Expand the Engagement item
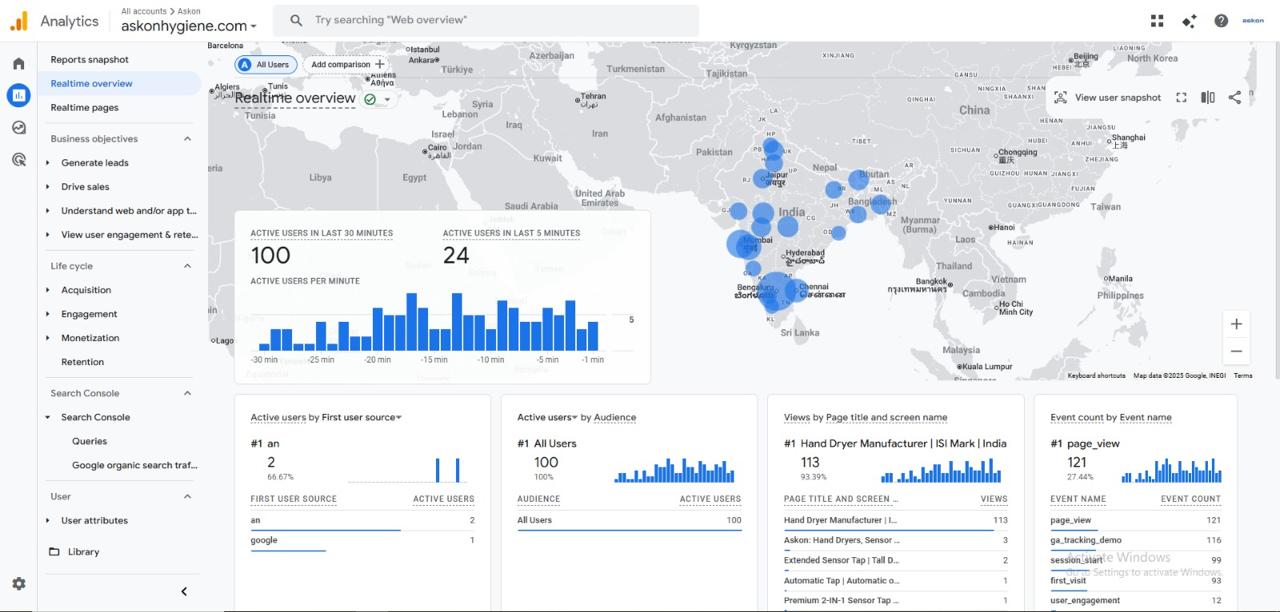 coord(48,314)
